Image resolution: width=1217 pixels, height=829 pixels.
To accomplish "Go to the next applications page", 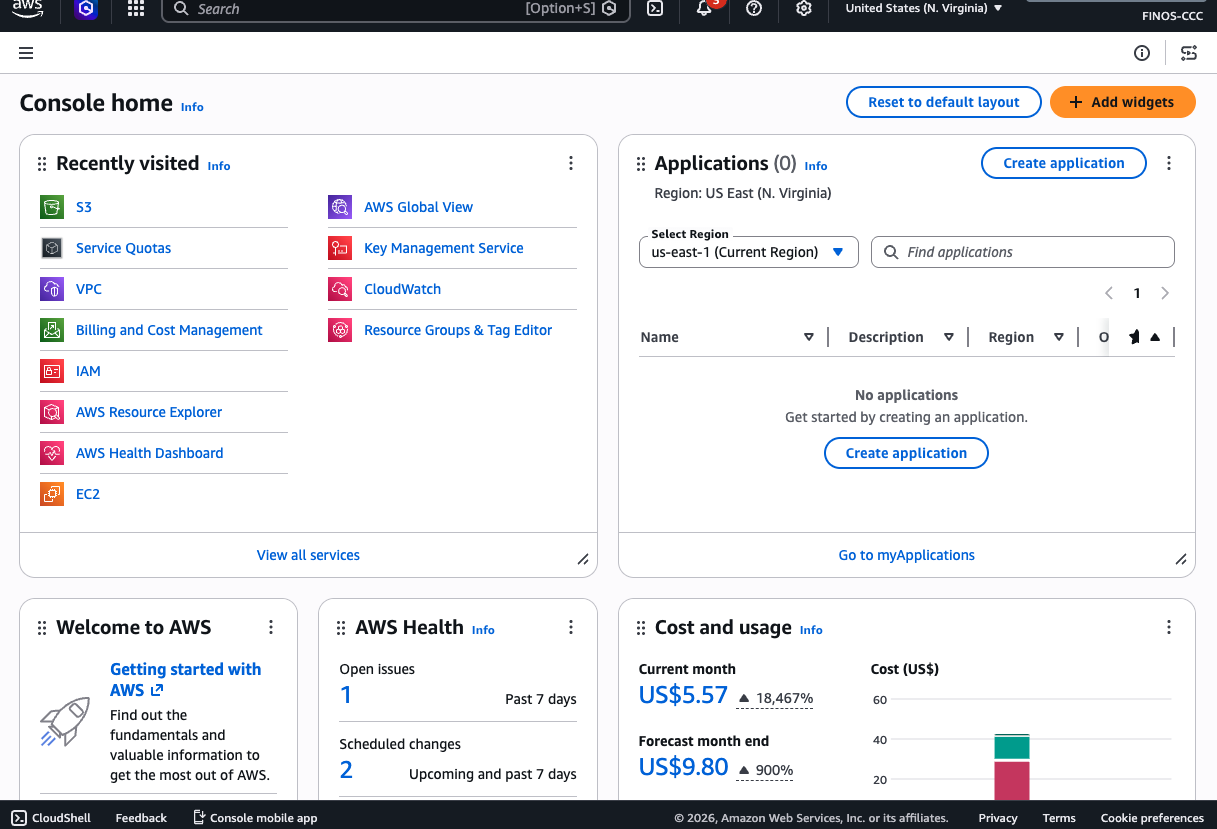I will tap(1165, 293).
